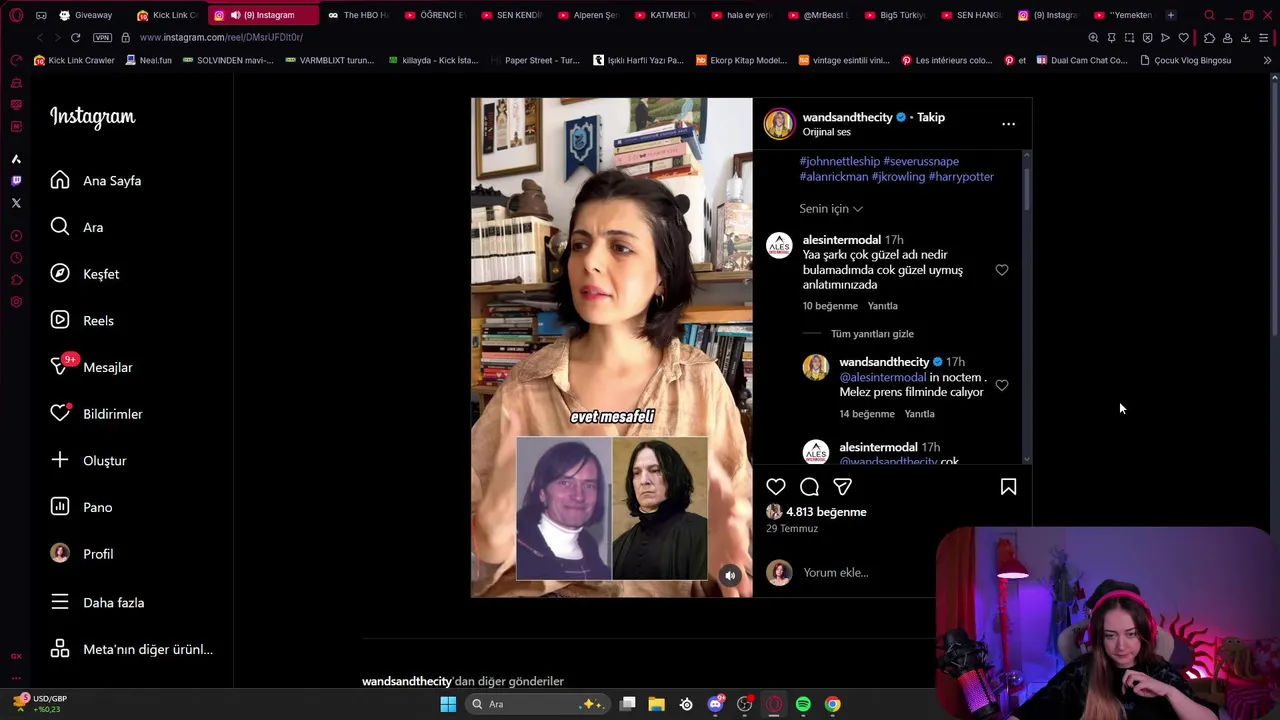Open Çocuk Vlog Bingosu bookmark
1280x720 pixels.
tap(1185, 60)
